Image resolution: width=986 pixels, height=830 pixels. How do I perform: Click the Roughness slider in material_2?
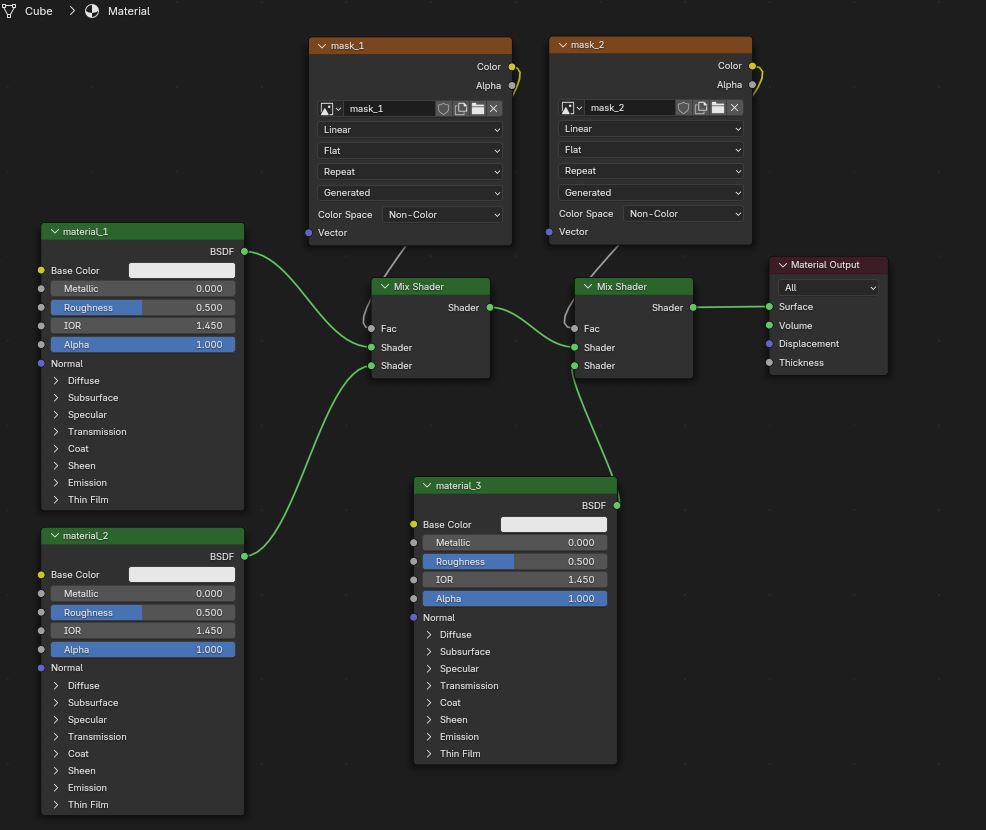tap(143, 612)
